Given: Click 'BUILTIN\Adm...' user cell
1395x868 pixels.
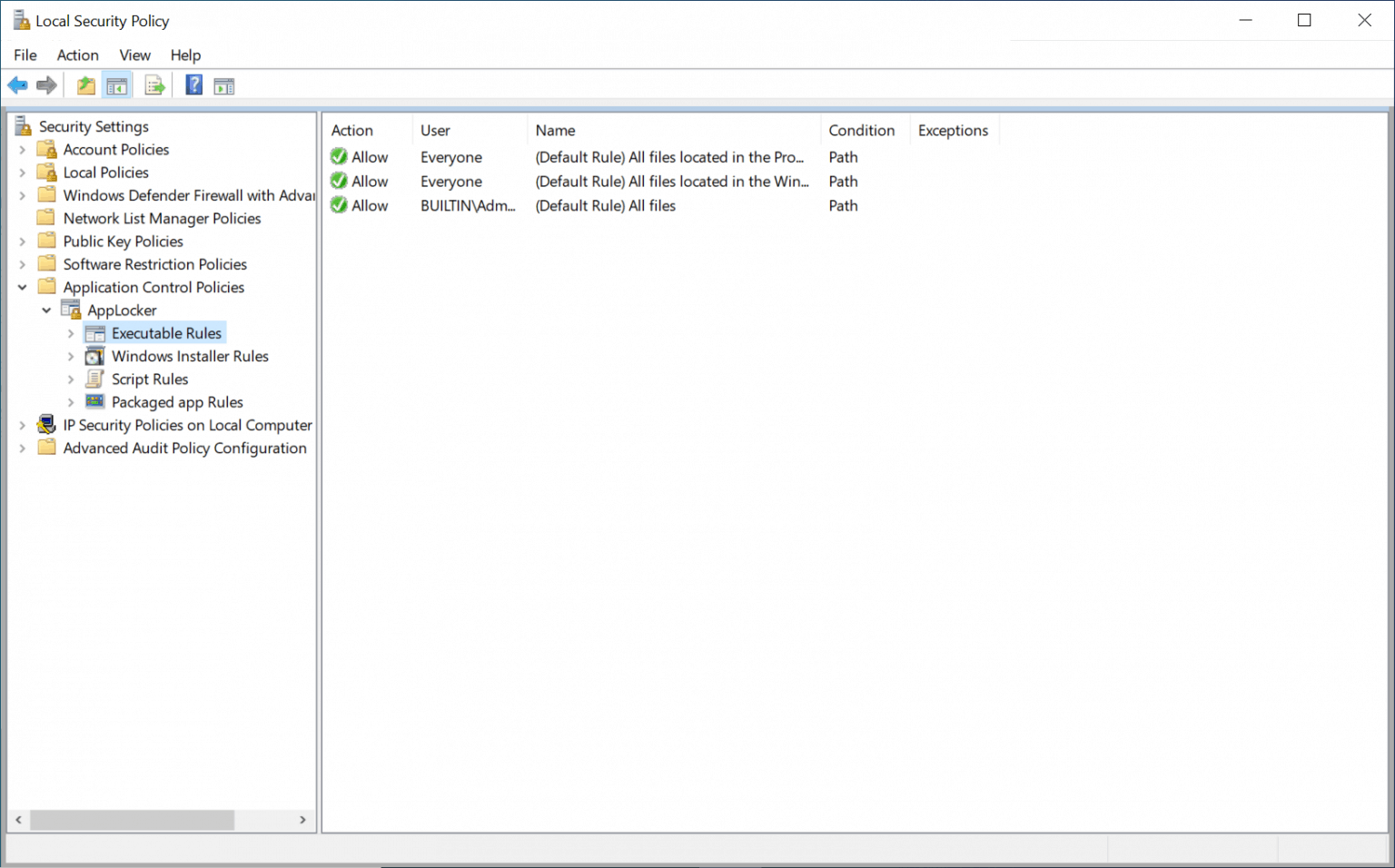Looking at the screenshot, I should [468, 205].
